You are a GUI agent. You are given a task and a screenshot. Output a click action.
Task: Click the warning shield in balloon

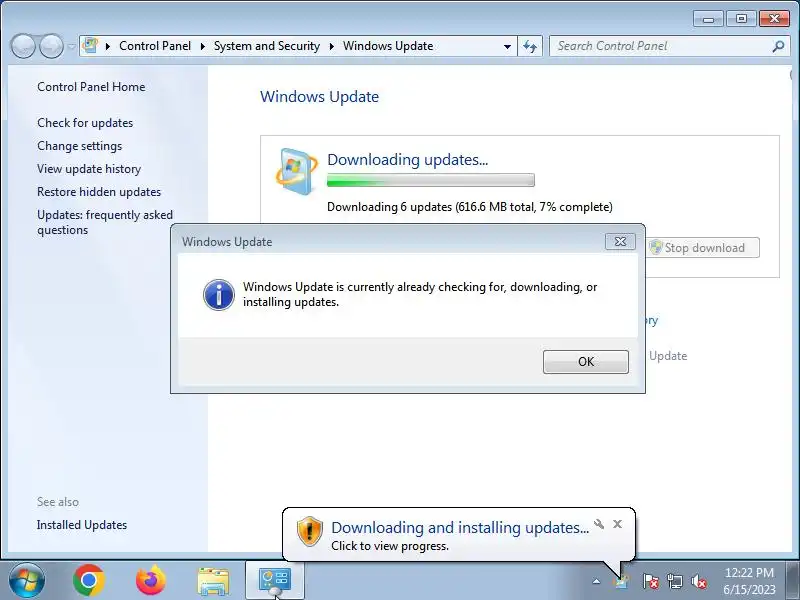pos(310,531)
